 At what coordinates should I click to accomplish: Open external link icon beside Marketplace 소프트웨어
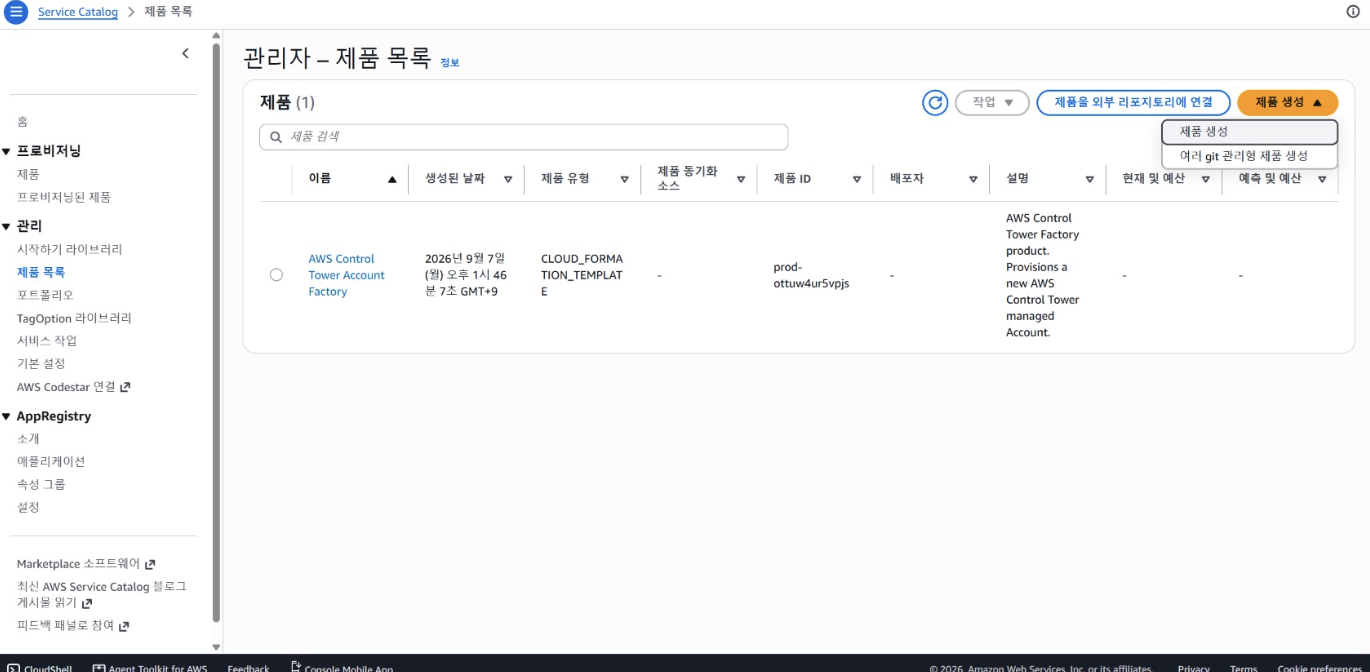coord(150,565)
